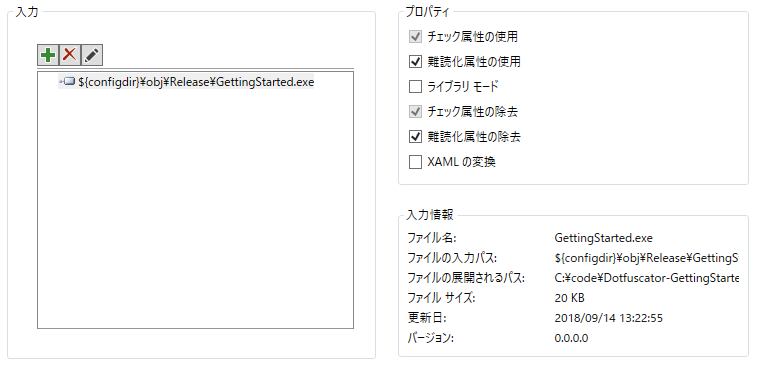The height and width of the screenshot is (367, 759).
Task: Click the red X remove input icon
Action: point(70,55)
